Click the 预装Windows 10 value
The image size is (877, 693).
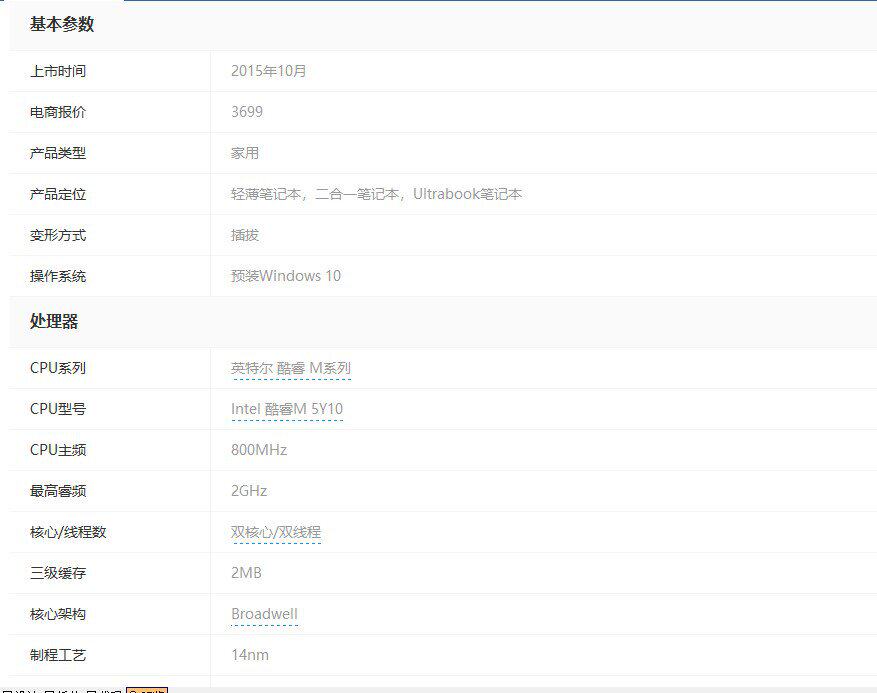[285, 276]
